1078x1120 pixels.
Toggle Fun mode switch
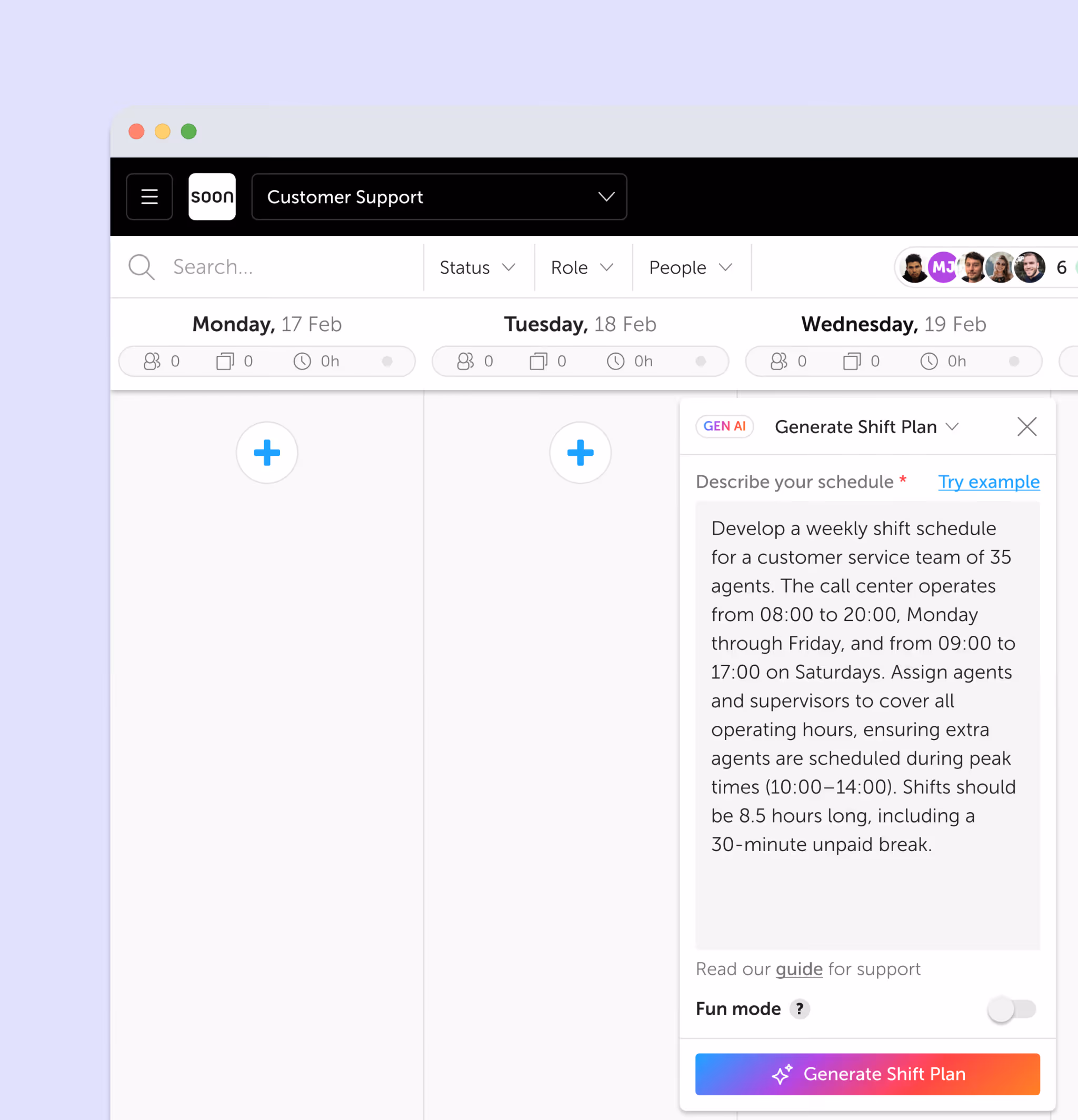pyautogui.click(x=1012, y=1009)
